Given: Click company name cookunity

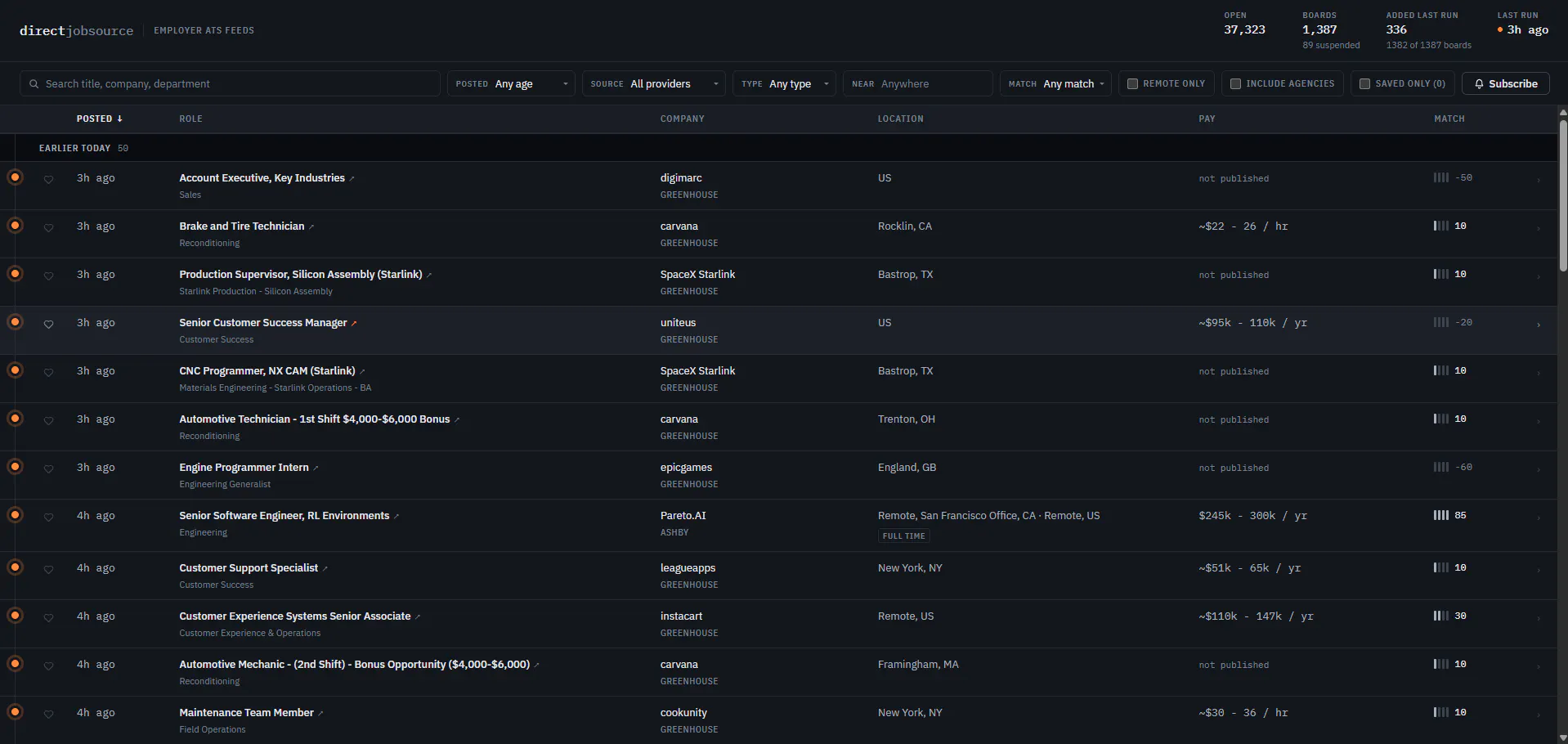Looking at the screenshot, I should [x=683, y=712].
